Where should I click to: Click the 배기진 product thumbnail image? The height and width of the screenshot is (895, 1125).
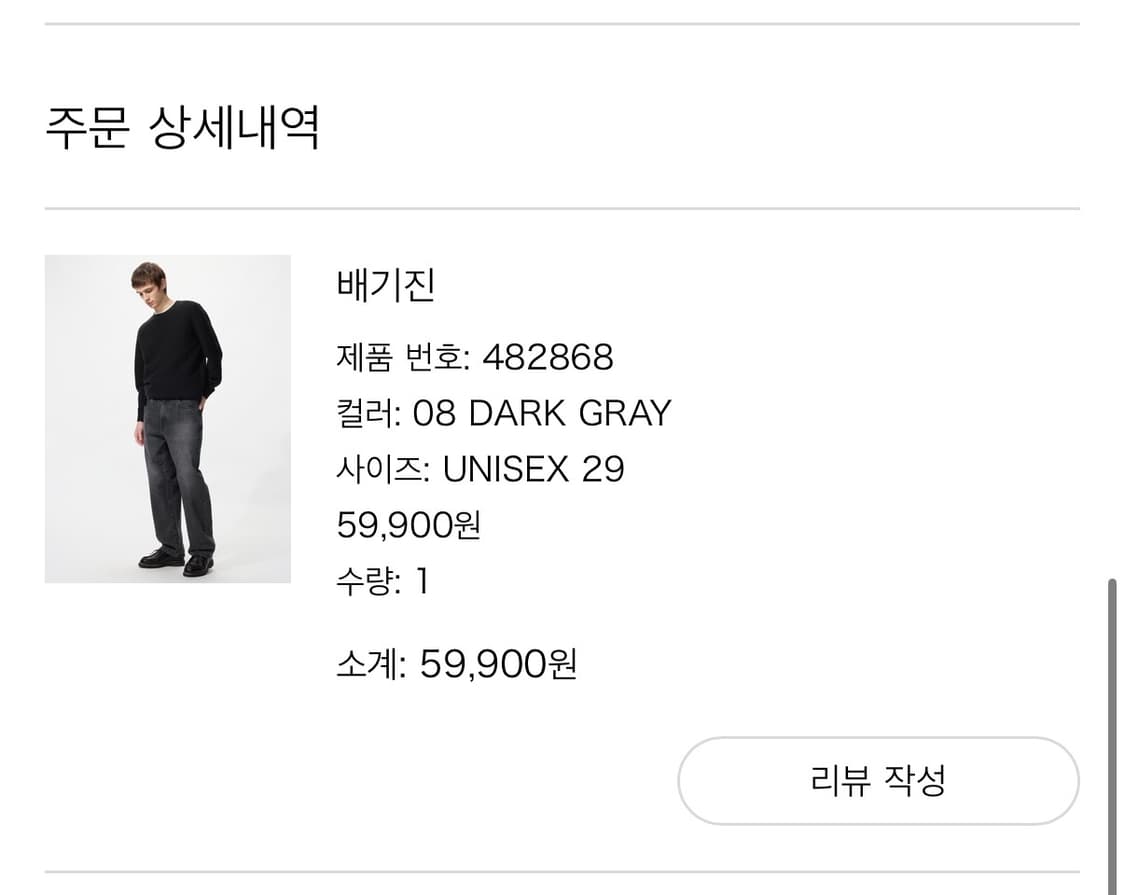click(x=167, y=420)
